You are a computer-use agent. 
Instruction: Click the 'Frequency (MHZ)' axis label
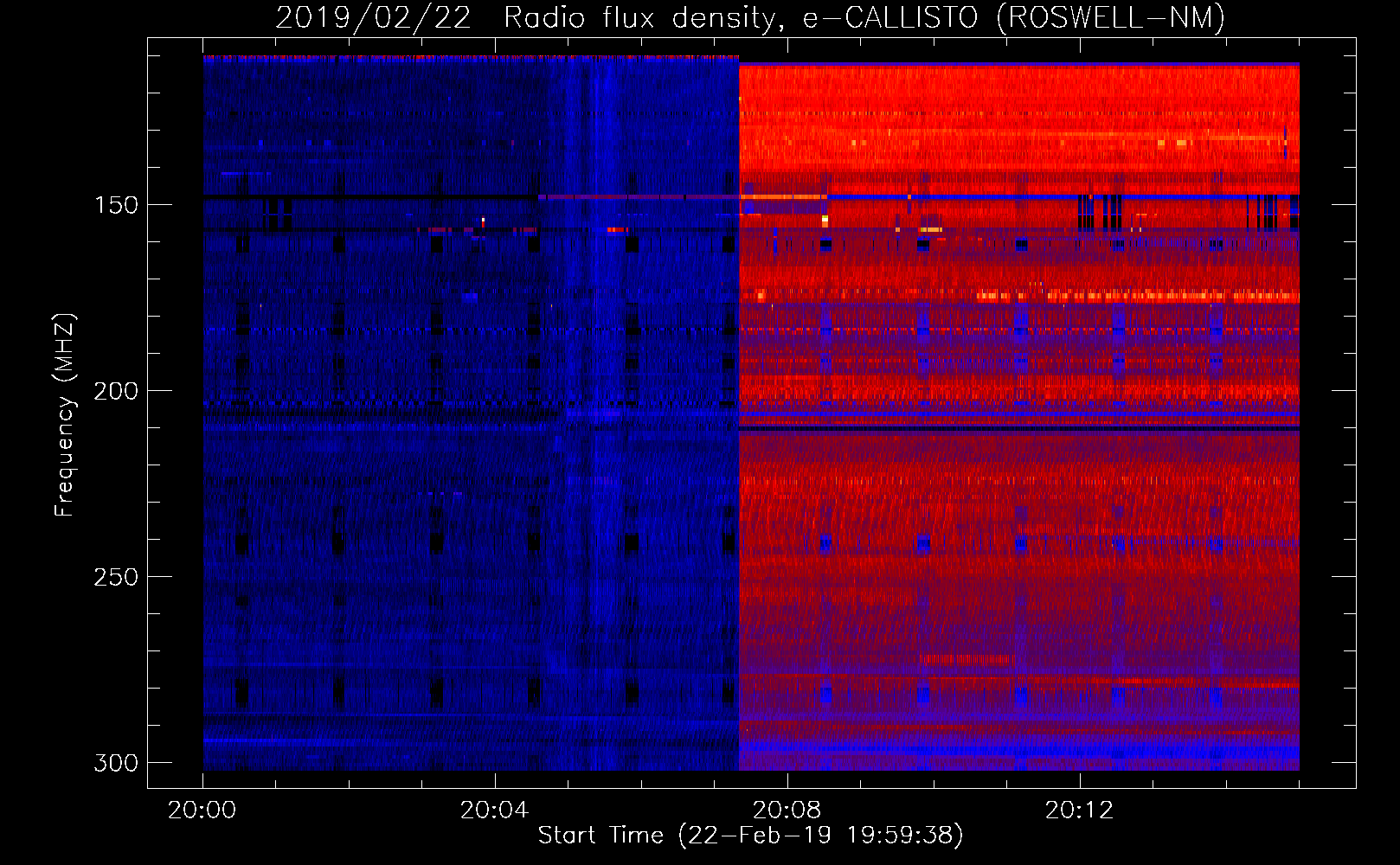point(65,415)
